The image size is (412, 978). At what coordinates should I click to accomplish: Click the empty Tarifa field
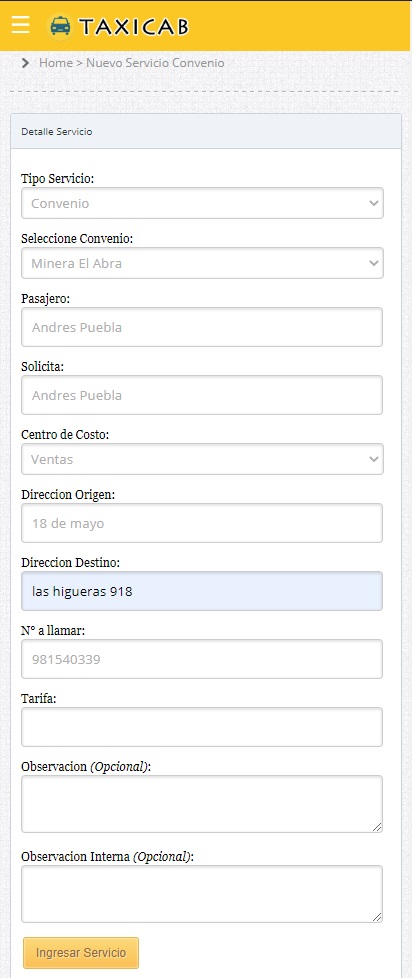pyautogui.click(x=202, y=727)
